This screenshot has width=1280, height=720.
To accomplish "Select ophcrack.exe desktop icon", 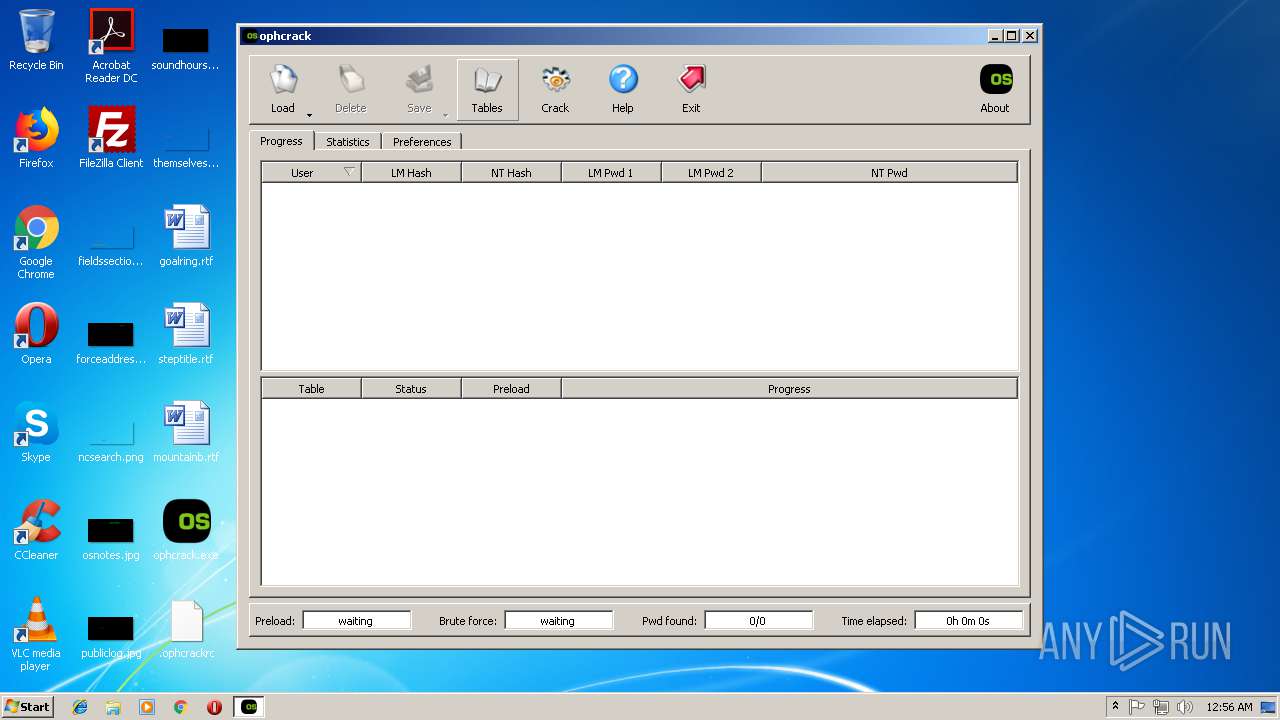I will pyautogui.click(x=186, y=530).
